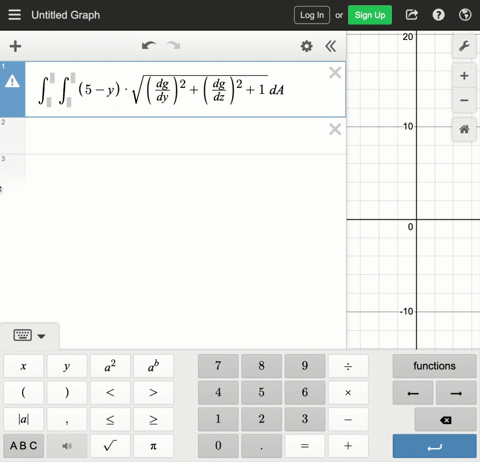Zoom in on the graph
480x462 pixels.
[464, 76]
